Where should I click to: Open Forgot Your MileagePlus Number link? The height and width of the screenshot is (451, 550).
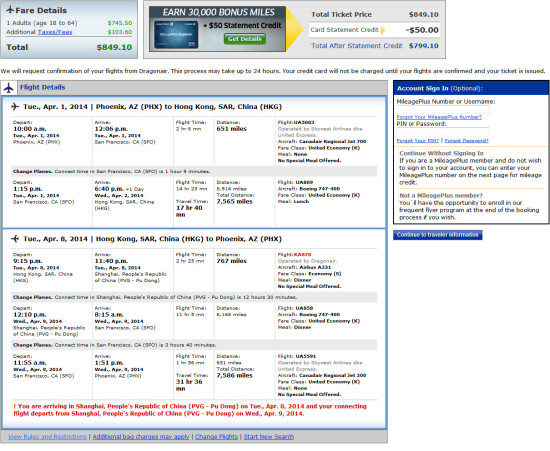(439, 117)
